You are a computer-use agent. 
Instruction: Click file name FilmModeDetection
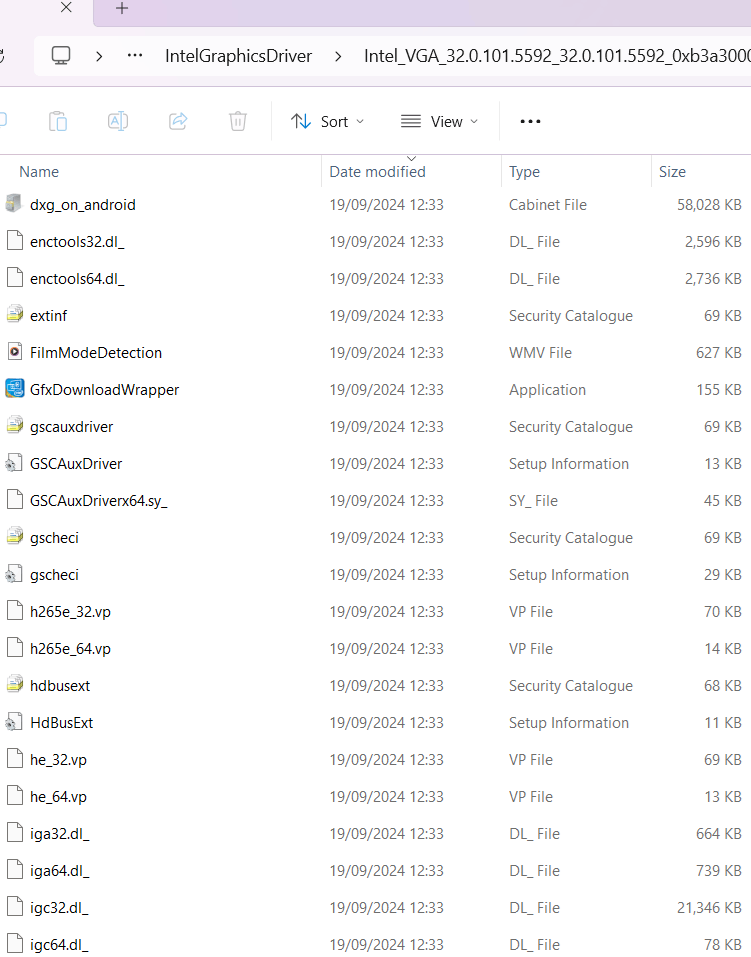[96, 353]
